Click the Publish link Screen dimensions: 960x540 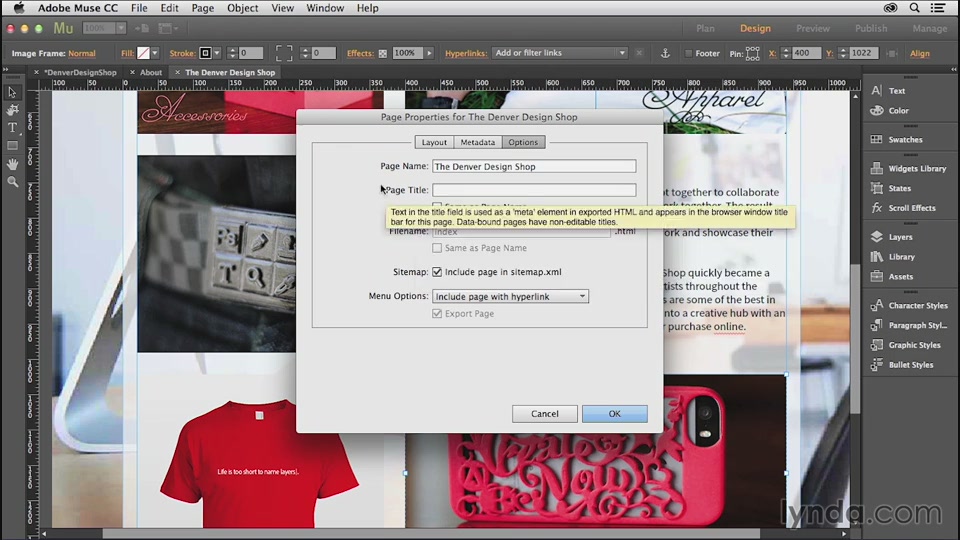click(871, 28)
